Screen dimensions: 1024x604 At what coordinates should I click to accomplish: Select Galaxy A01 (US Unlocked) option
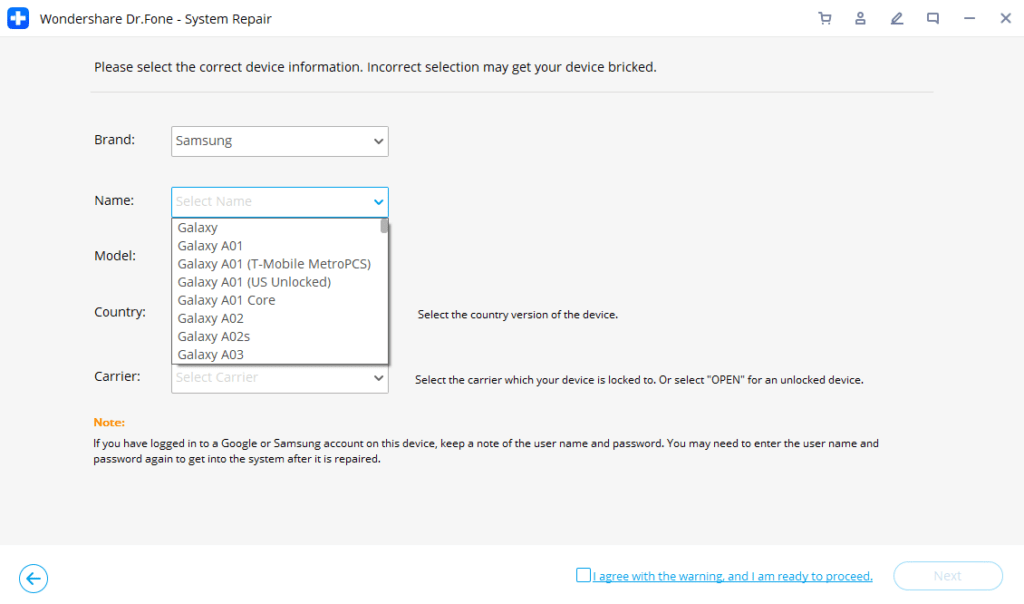pos(254,282)
